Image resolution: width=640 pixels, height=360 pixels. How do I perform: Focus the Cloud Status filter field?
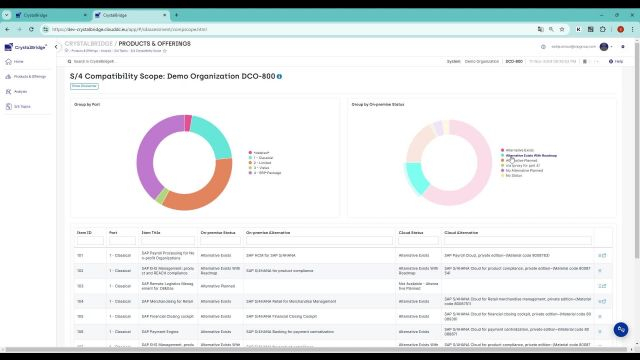pyautogui.click(x=418, y=240)
